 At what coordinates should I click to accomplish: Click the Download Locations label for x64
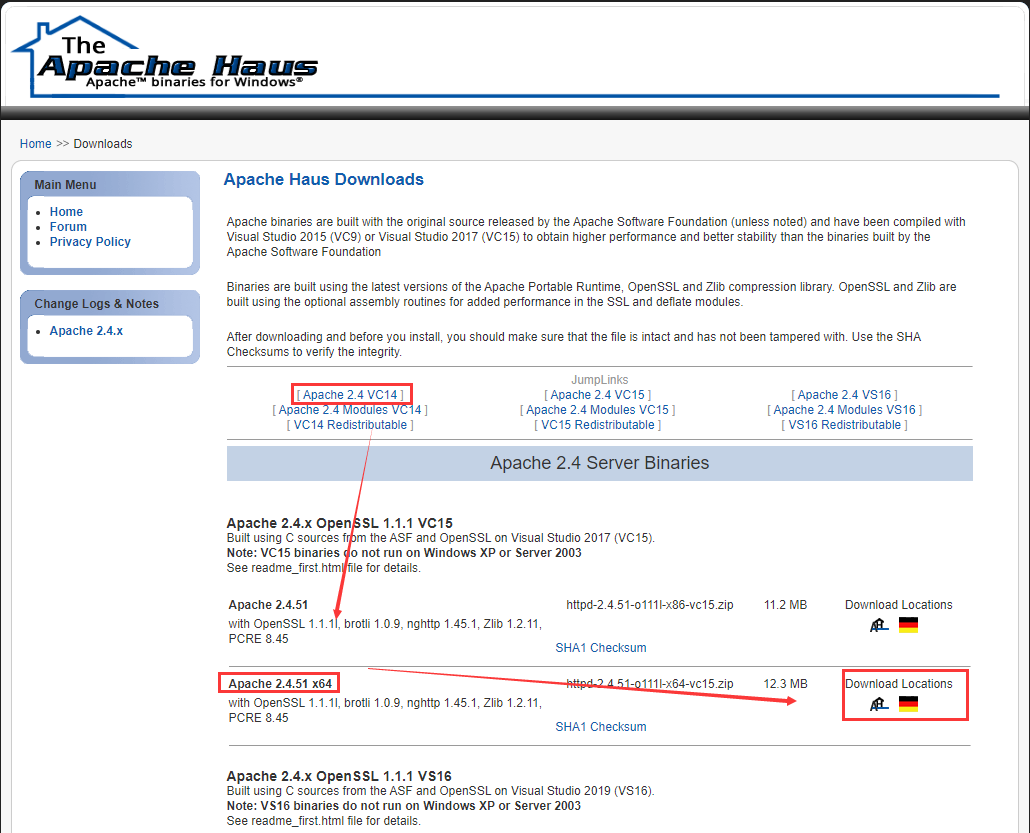[x=899, y=684]
